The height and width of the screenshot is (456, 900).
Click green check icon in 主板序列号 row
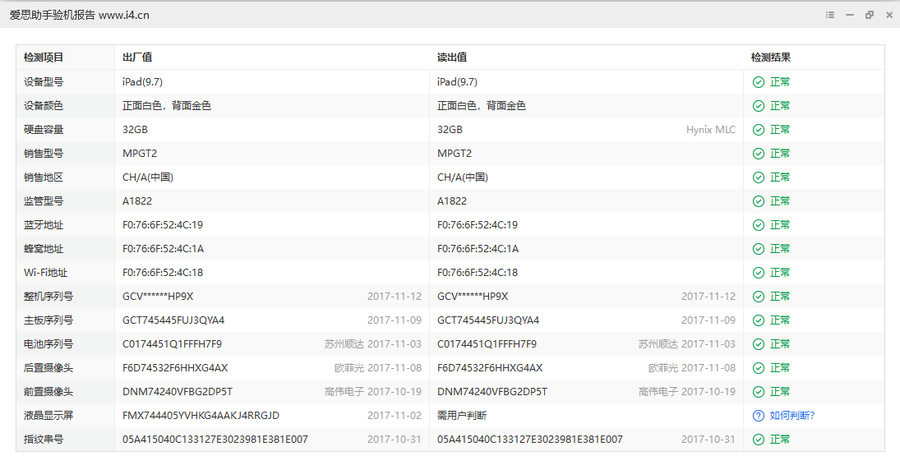coord(758,320)
